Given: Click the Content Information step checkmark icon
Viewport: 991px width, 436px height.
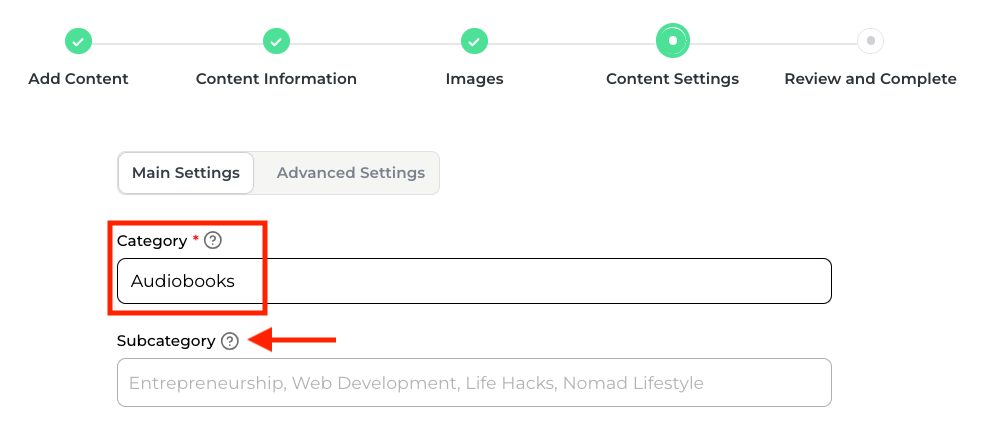Looking at the screenshot, I should [276, 41].
